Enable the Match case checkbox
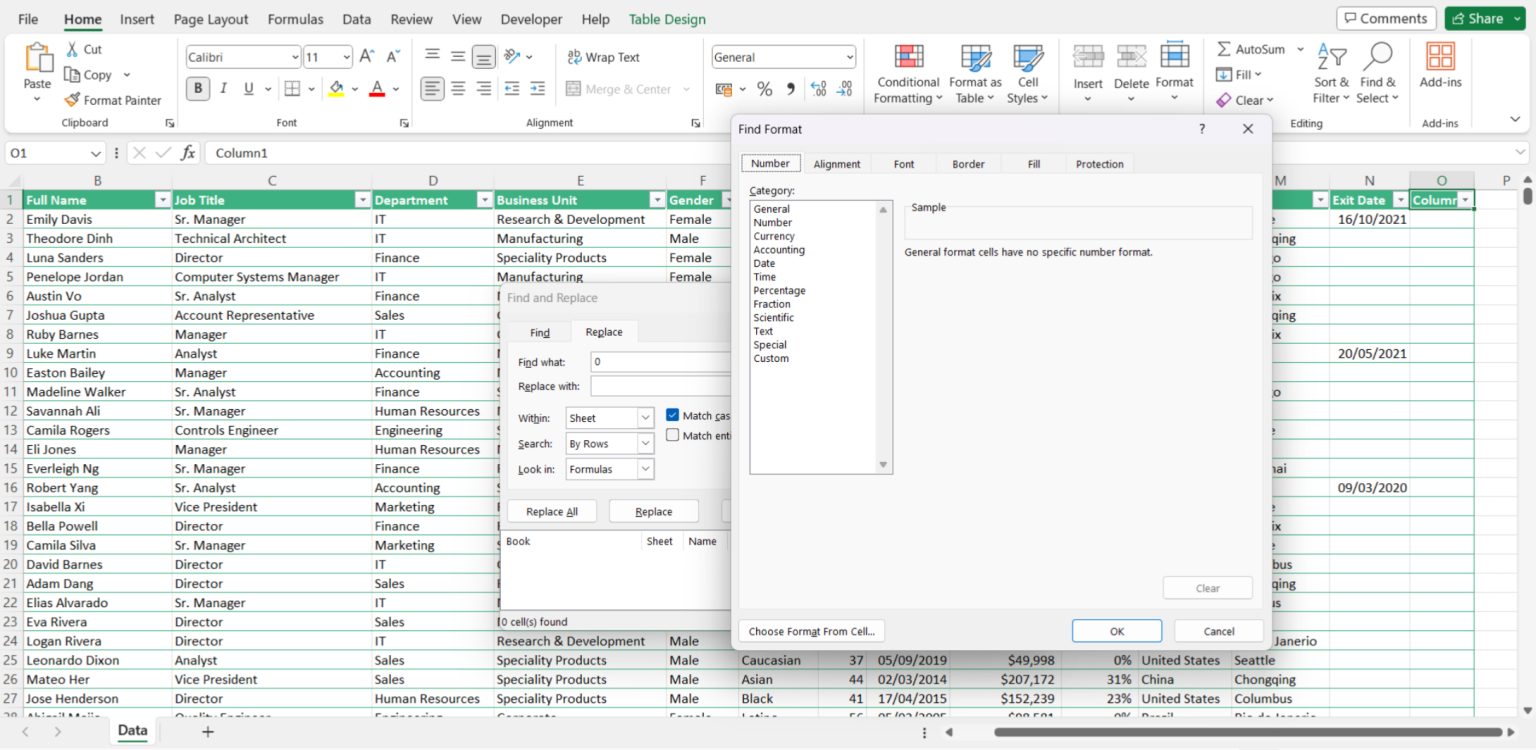 (673, 415)
